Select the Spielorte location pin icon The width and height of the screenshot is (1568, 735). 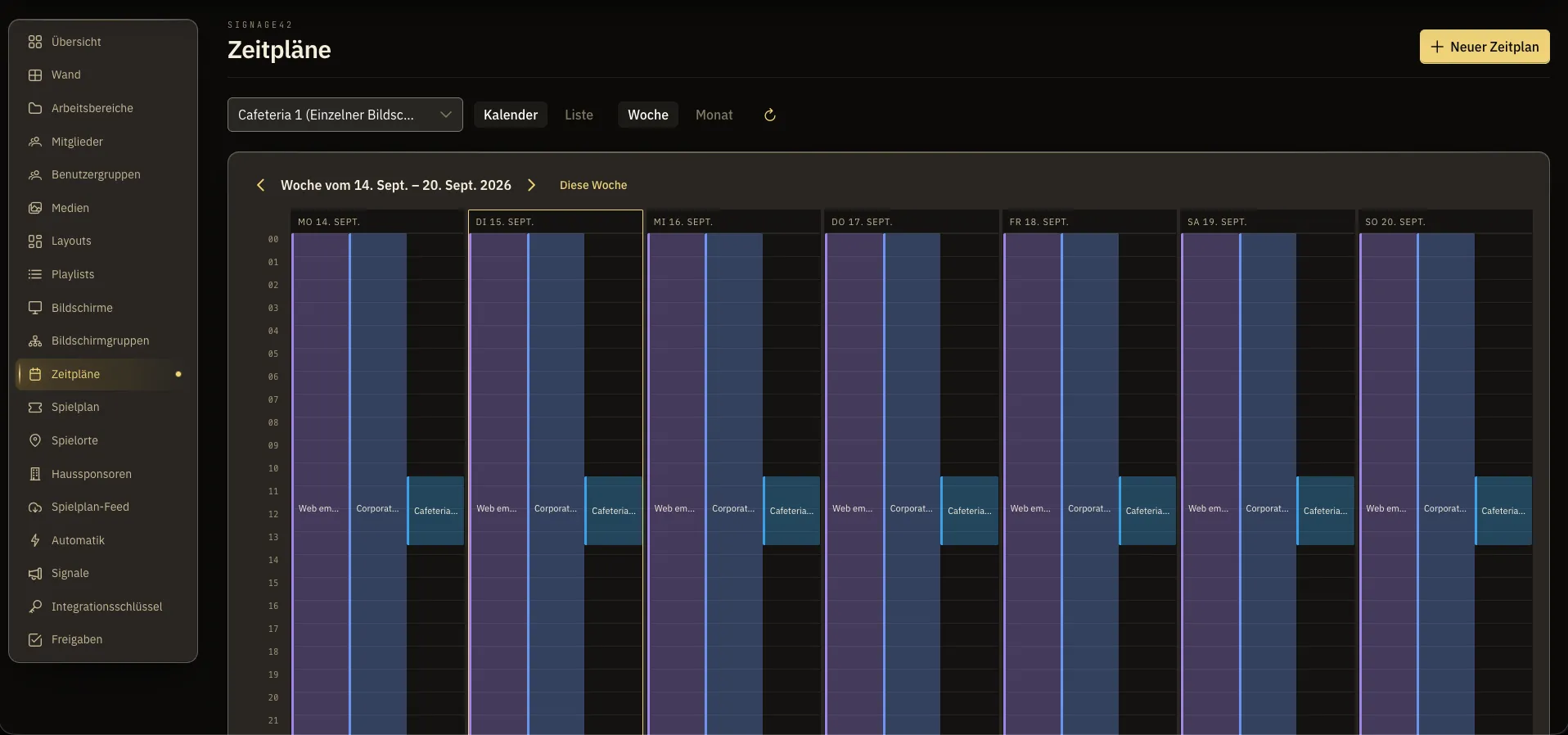[35, 440]
